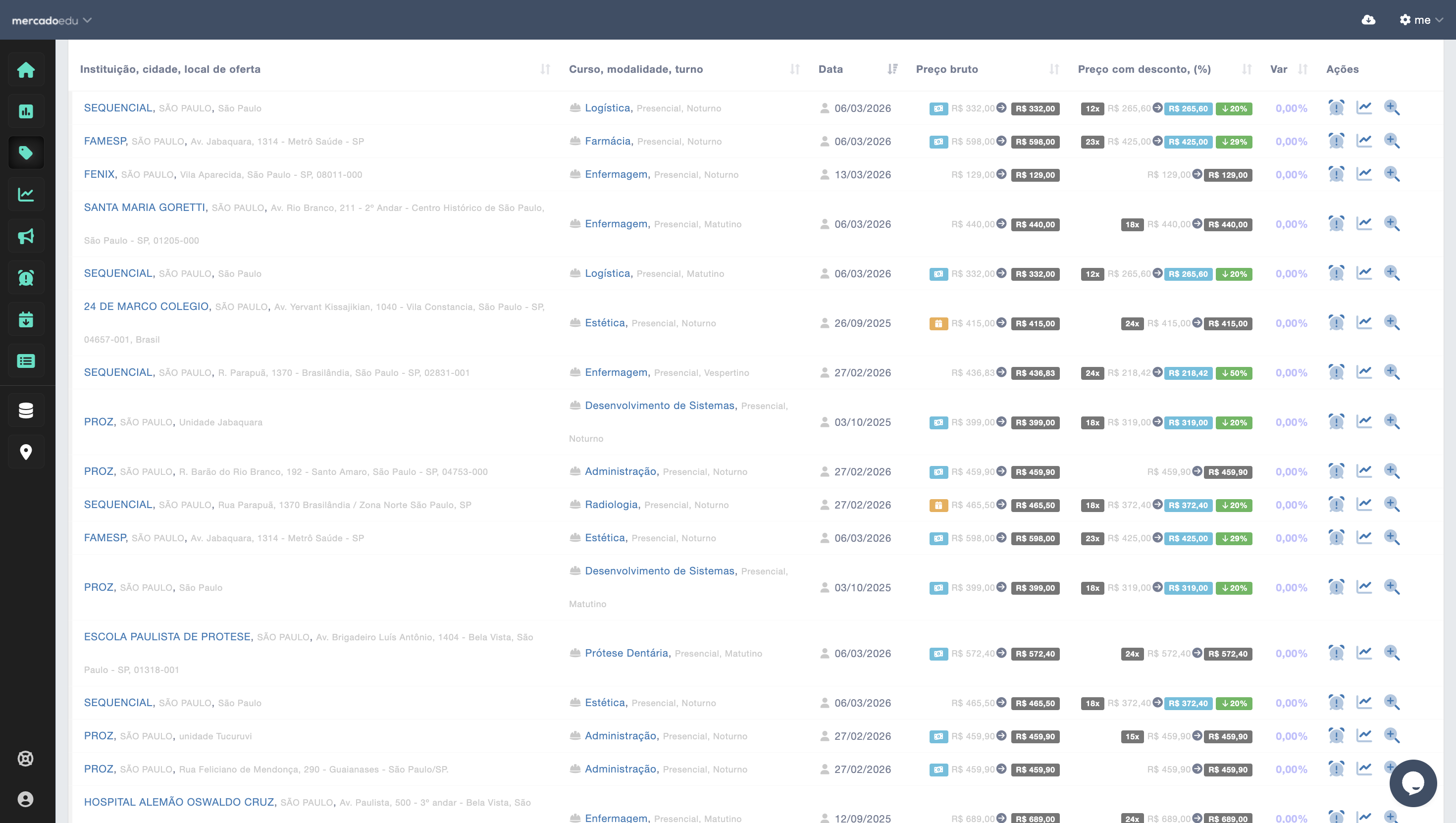Screen dimensions: 1456x823
Task: Zoom details for SEQUENCIAL Enfermagem Vespertino row
Action: point(1392,372)
